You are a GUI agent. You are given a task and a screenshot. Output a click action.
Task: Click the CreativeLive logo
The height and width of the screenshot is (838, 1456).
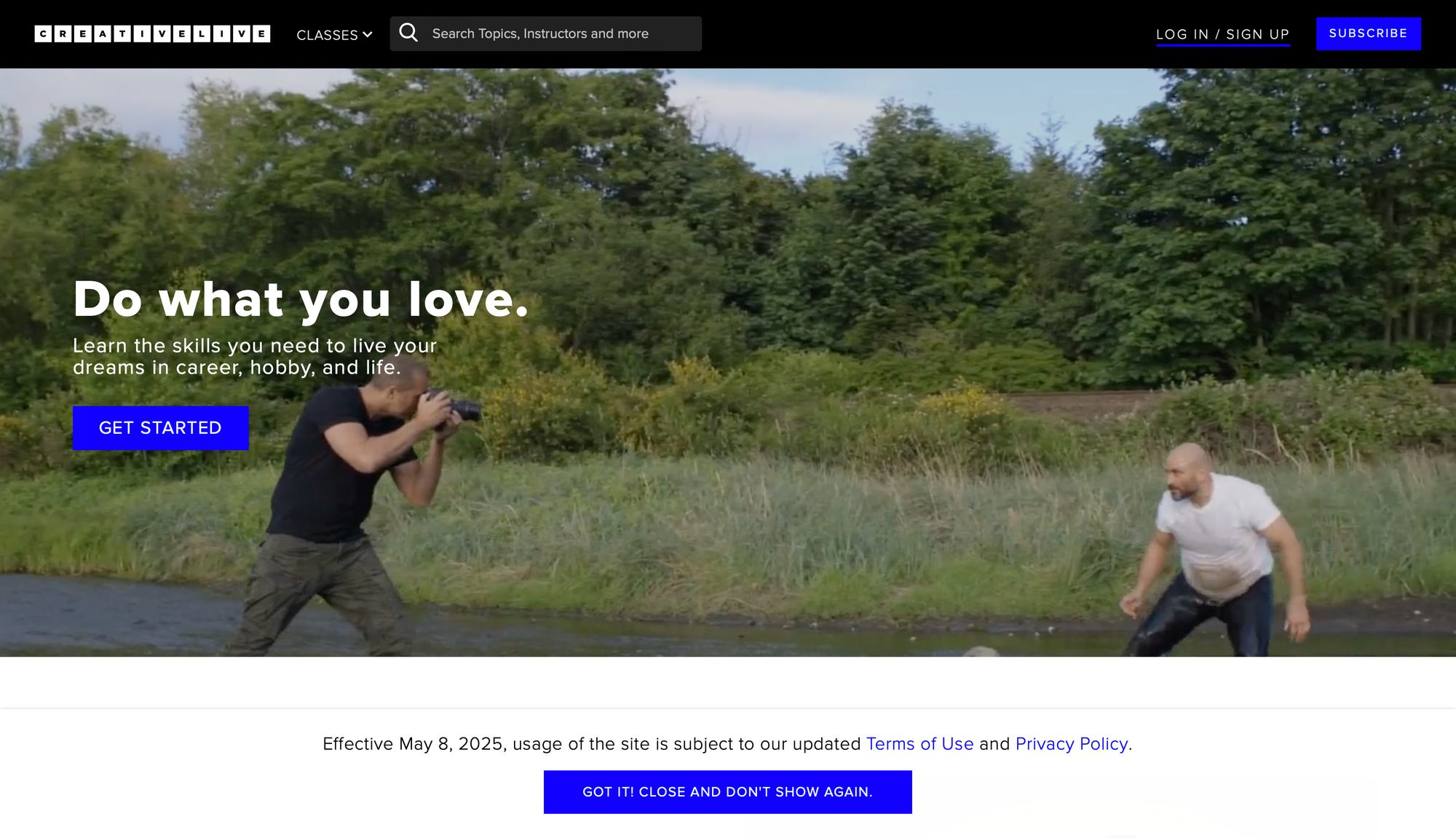click(x=153, y=33)
